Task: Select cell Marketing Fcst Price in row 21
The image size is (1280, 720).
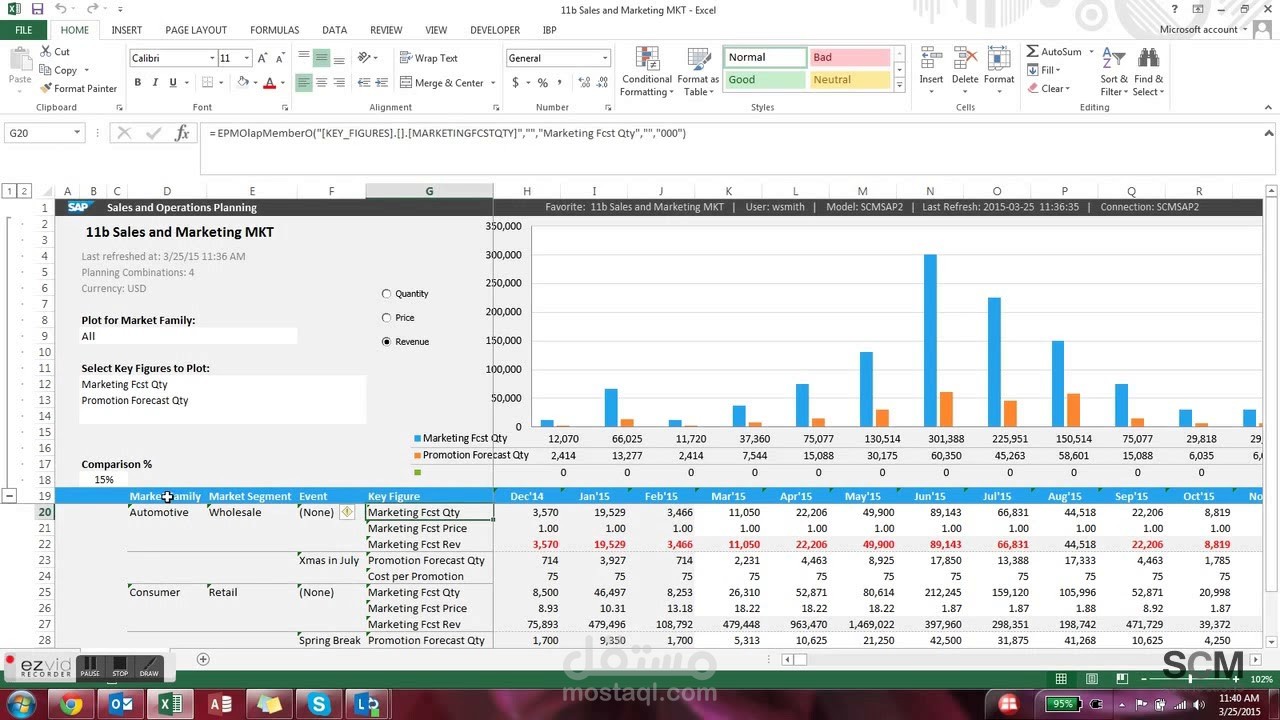Action: [x=429, y=528]
